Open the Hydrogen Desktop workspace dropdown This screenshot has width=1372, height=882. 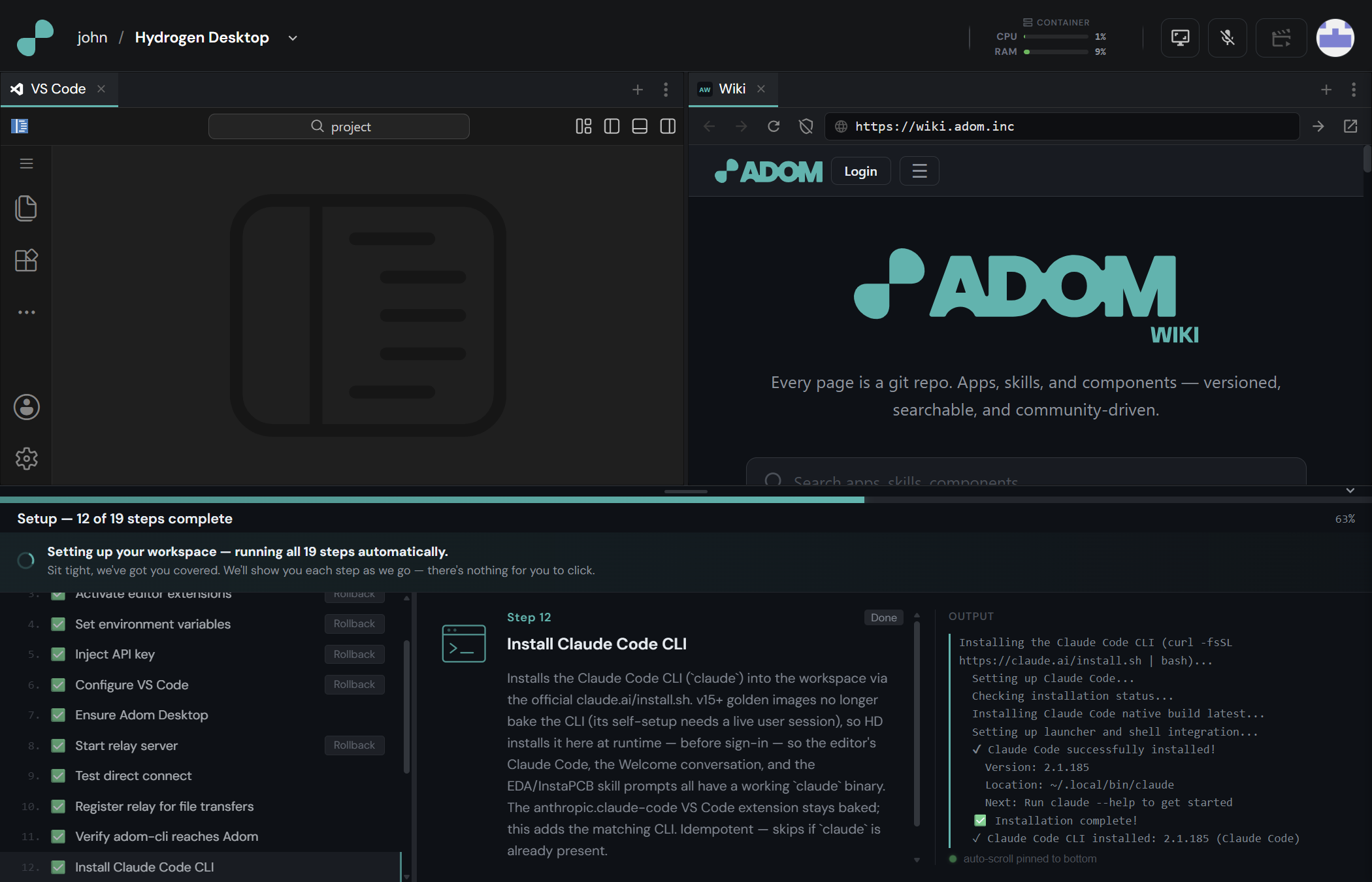click(x=293, y=38)
